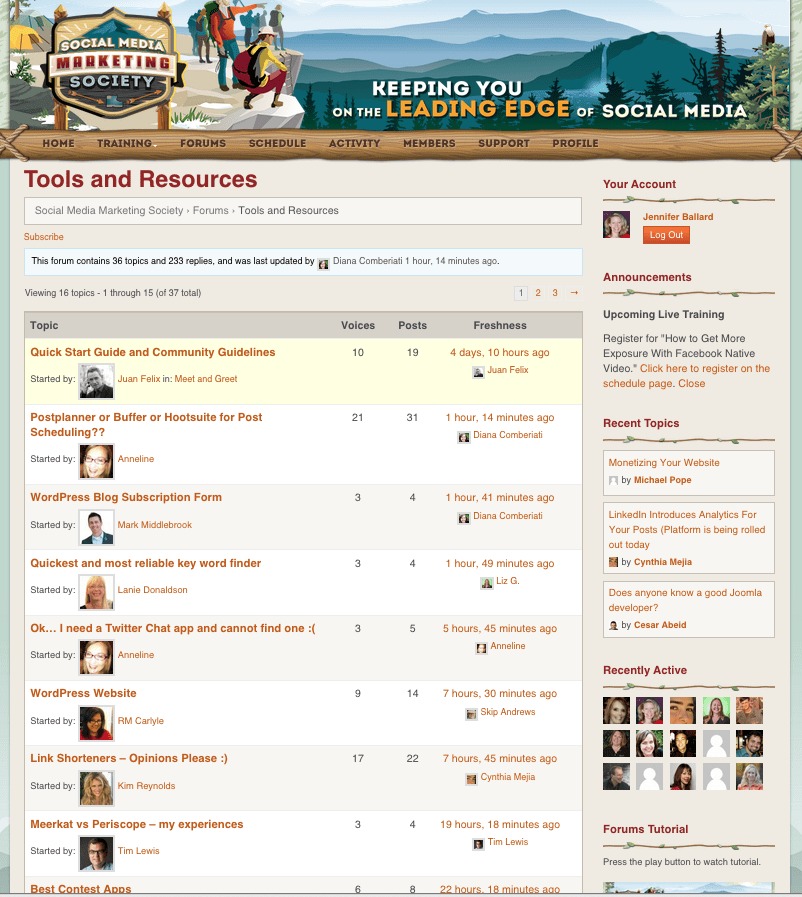
Task: Click the Skip Andrews name link
Action: (508, 712)
